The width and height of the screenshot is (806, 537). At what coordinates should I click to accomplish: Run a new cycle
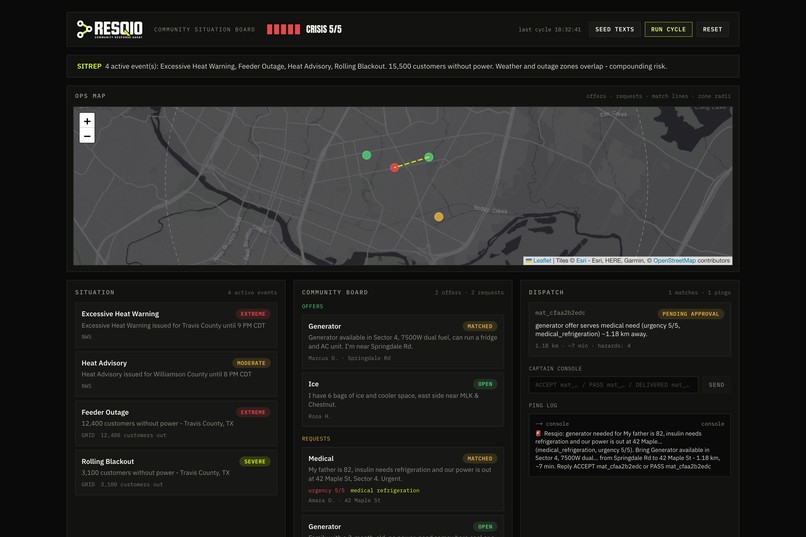[668, 29]
